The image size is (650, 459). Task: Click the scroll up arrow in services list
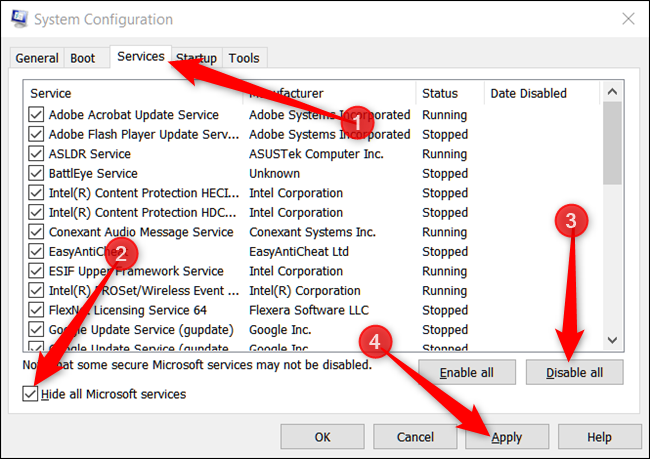click(612, 92)
